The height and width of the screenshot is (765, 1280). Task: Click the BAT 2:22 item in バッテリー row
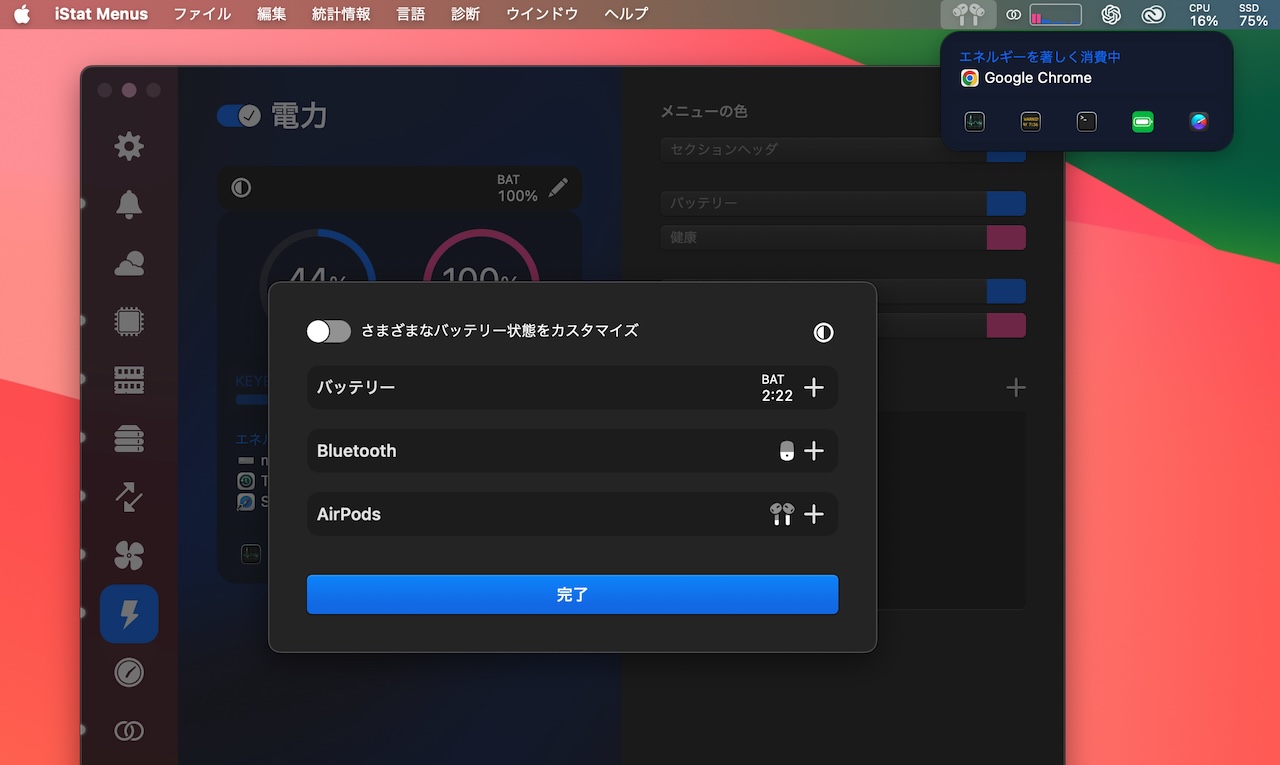777,387
